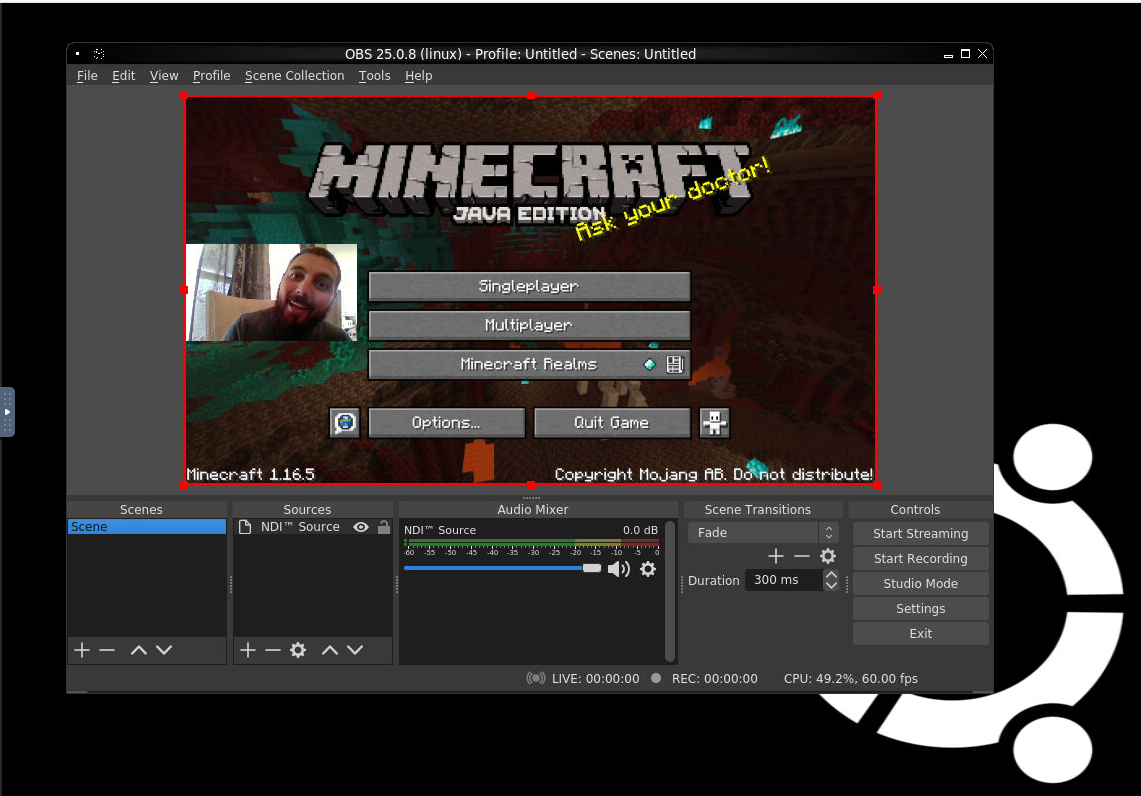Remove scene transition with minus icon
The image size is (1141, 796).
[802, 557]
